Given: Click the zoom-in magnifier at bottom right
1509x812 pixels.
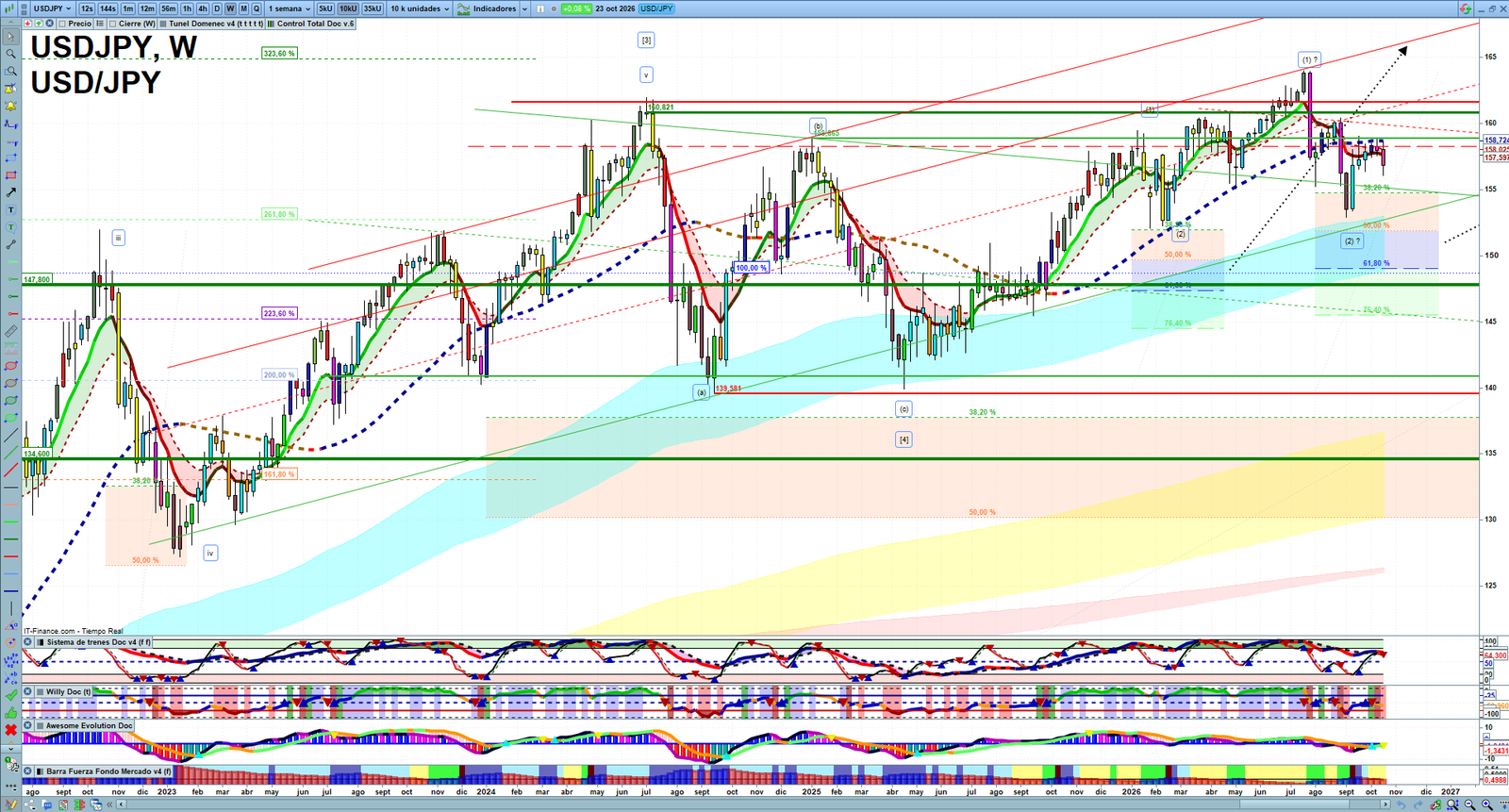Looking at the screenshot, I should click(x=1487, y=804).
